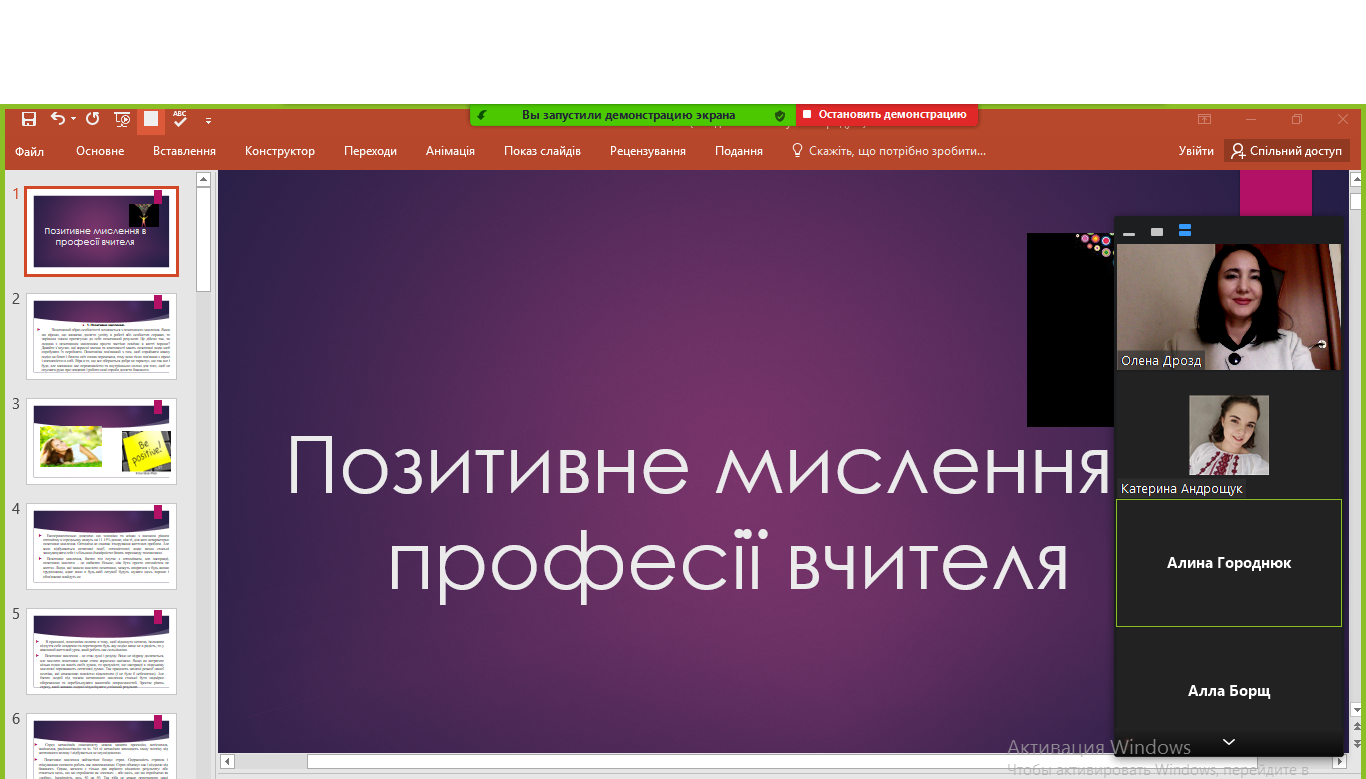Open the Показ слайдів ribbon tab

point(542,151)
